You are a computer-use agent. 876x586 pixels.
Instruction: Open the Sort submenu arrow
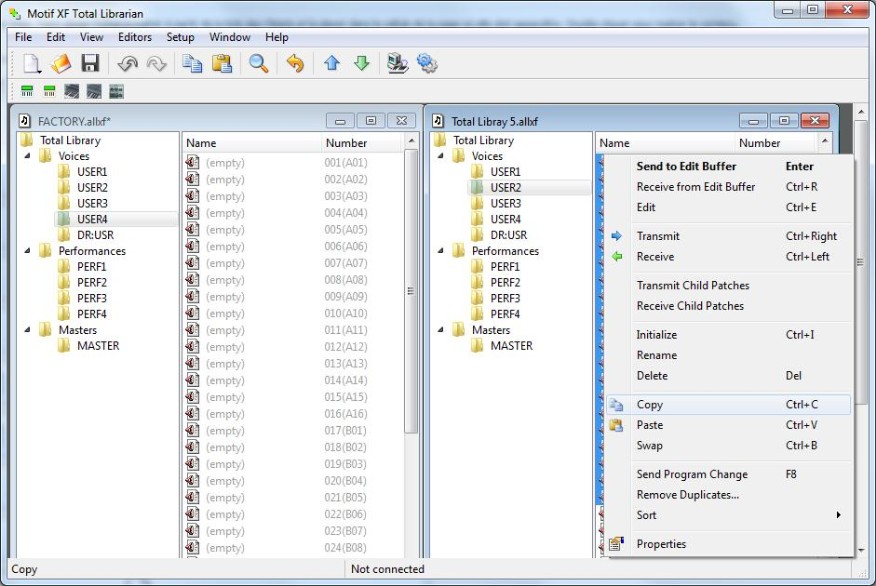click(x=838, y=515)
